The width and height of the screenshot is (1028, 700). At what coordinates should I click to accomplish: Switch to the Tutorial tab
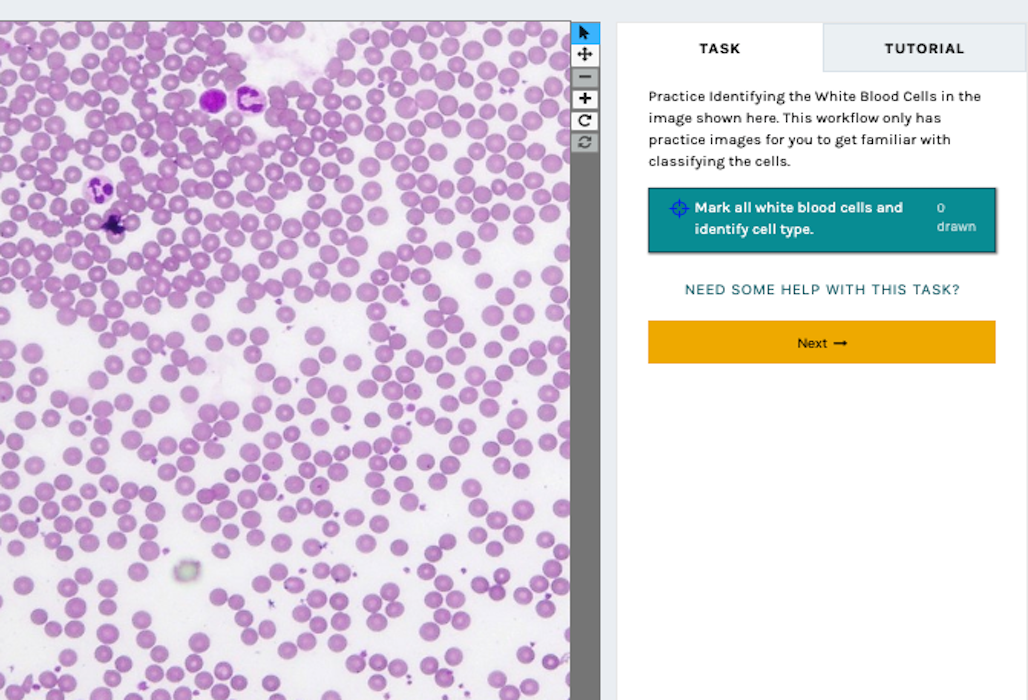click(x=924, y=48)
